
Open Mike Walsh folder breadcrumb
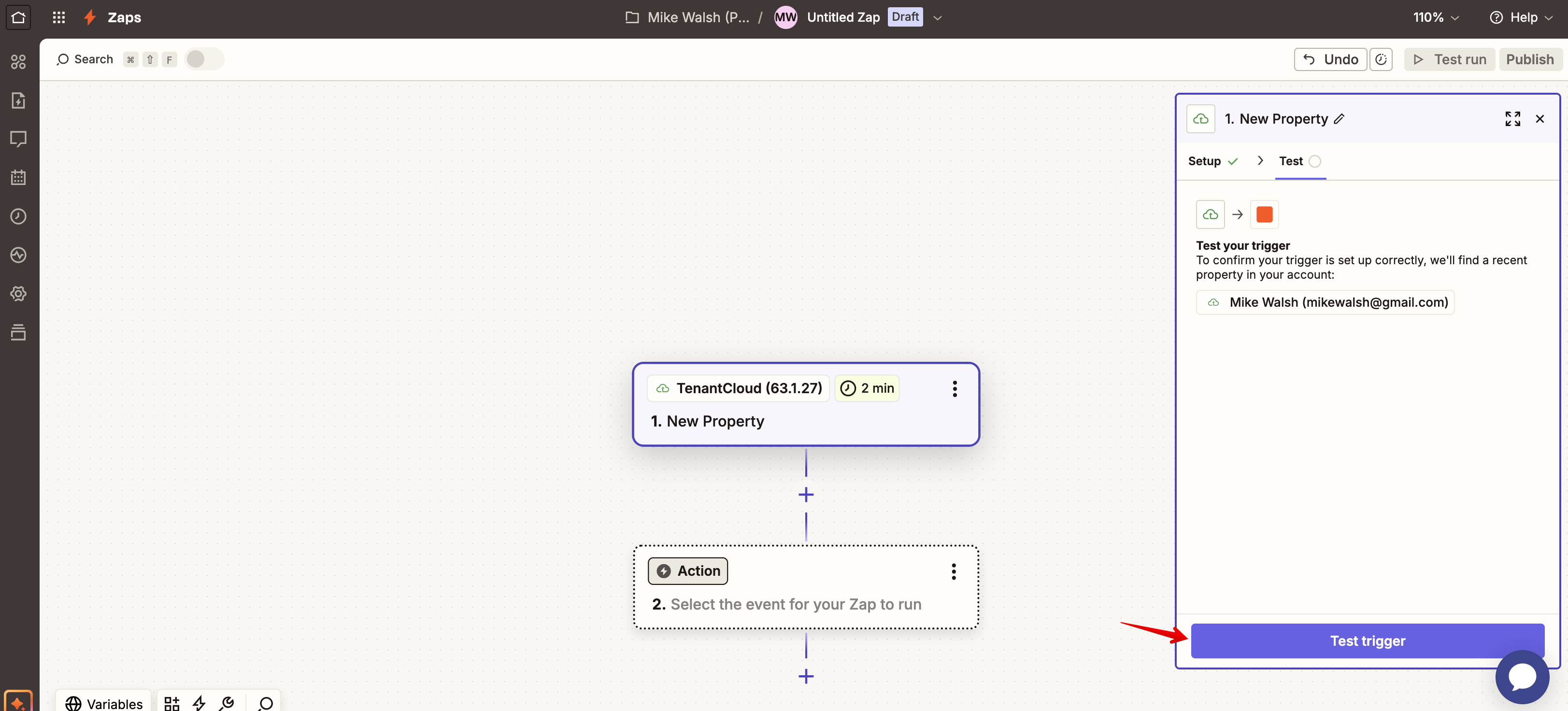(698, 17)
